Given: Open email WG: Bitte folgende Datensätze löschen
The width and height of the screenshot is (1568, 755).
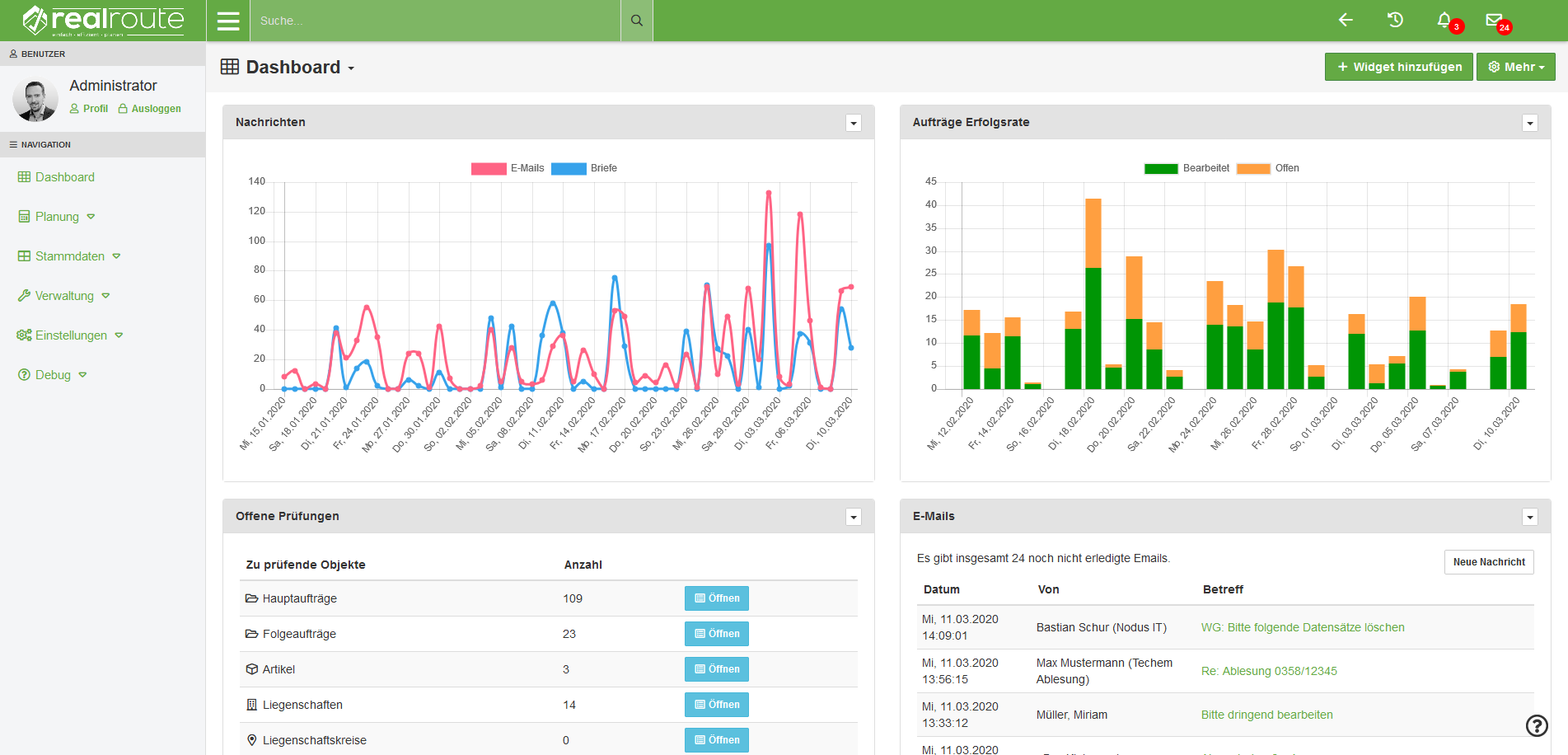Looking at the screenshot, I should pyautogui.click(x=1303, y=627).
